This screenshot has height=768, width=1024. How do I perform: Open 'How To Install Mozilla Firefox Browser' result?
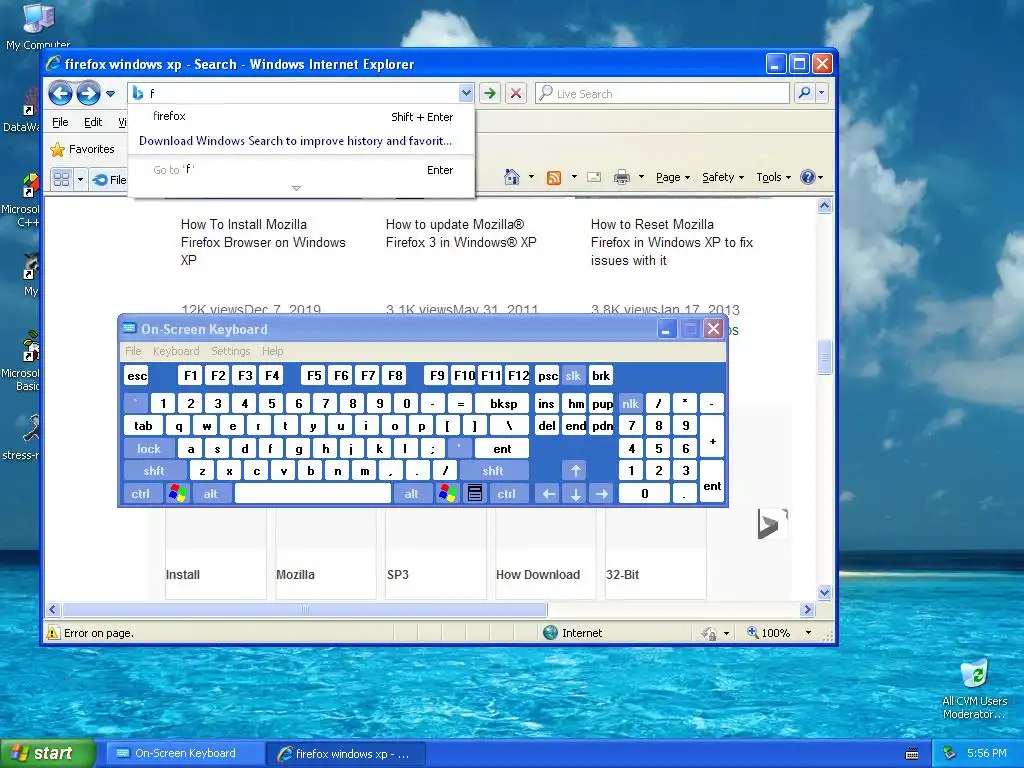(263, 242)
